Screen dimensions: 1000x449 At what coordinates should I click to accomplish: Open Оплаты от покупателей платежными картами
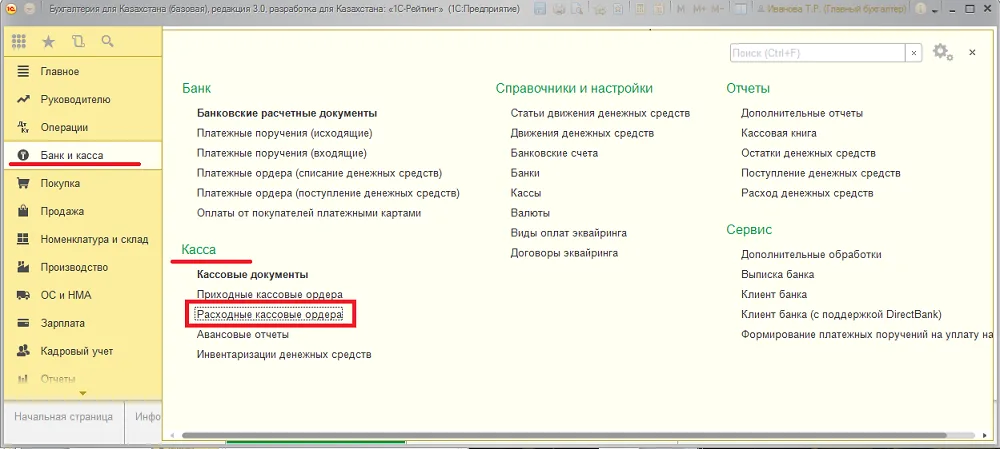pos(309,213)
